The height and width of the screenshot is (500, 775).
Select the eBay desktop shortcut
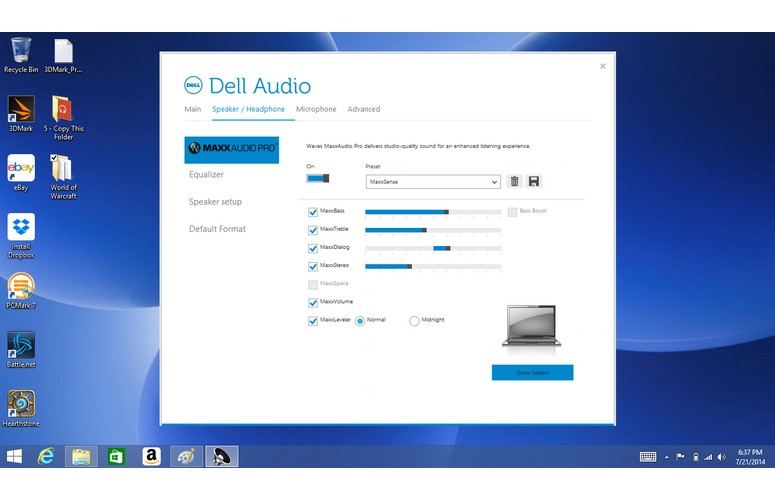21,172
